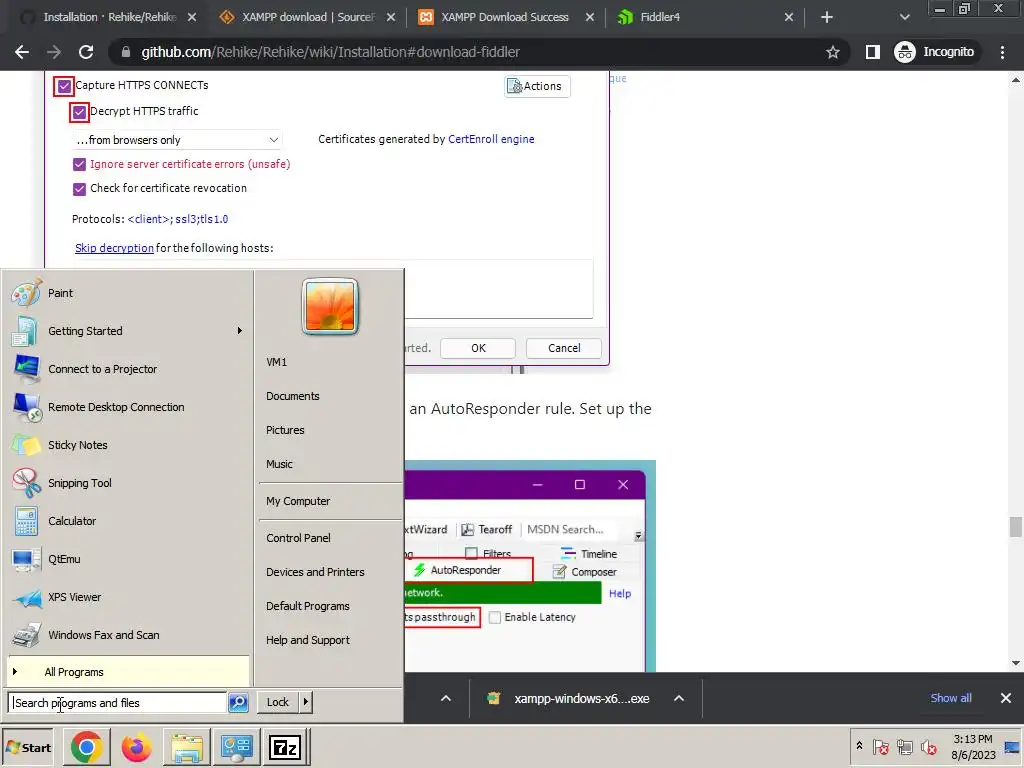Screen dimensions: 1024x768
Task: Click the Start button
Action: 28,748
